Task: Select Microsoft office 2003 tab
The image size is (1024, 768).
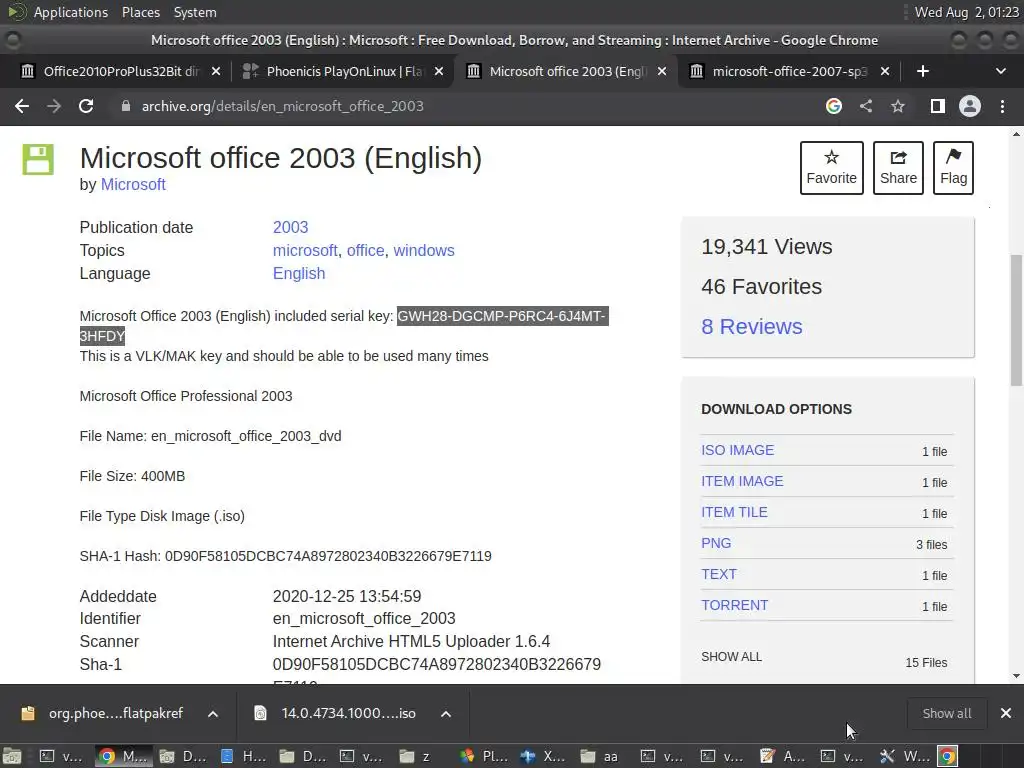Action: pyautogui.click(x=567, y=71)
